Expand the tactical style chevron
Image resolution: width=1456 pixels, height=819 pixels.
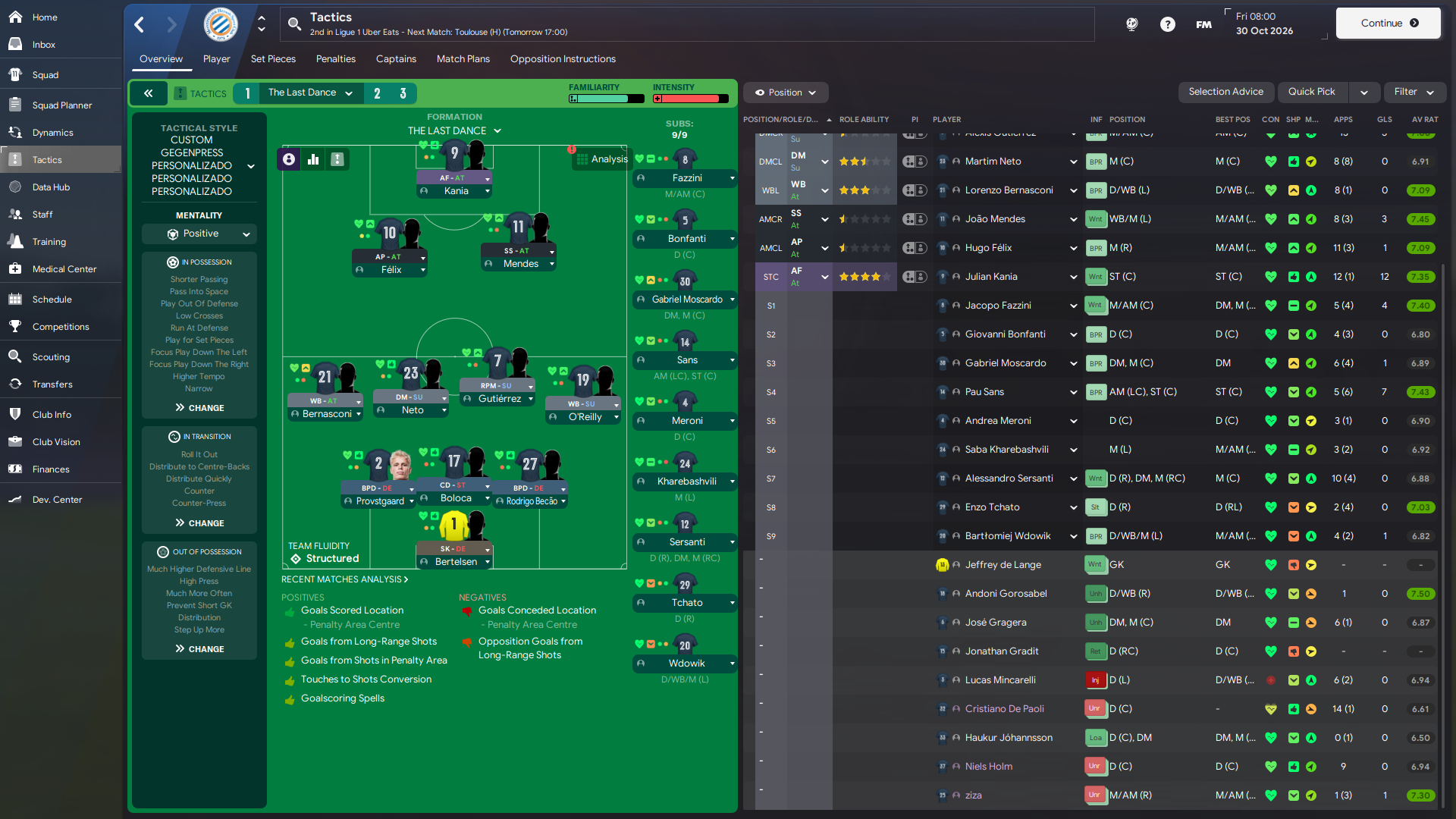[251, 166]
